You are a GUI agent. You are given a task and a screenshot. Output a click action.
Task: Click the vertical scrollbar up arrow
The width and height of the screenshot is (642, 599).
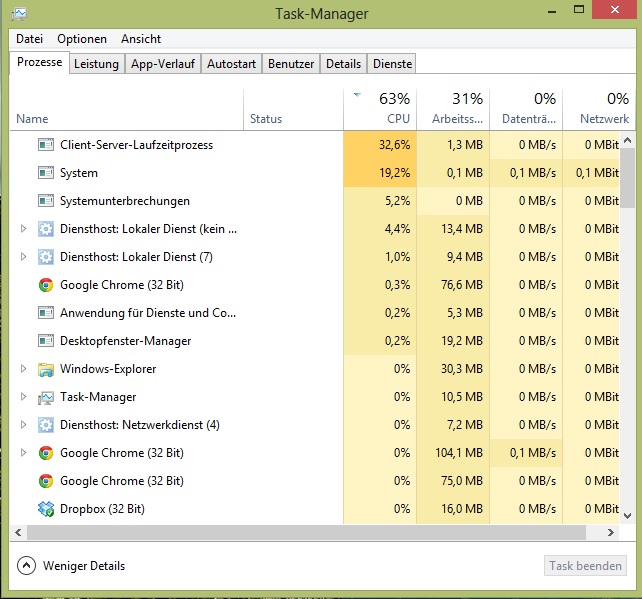[628, 140]
